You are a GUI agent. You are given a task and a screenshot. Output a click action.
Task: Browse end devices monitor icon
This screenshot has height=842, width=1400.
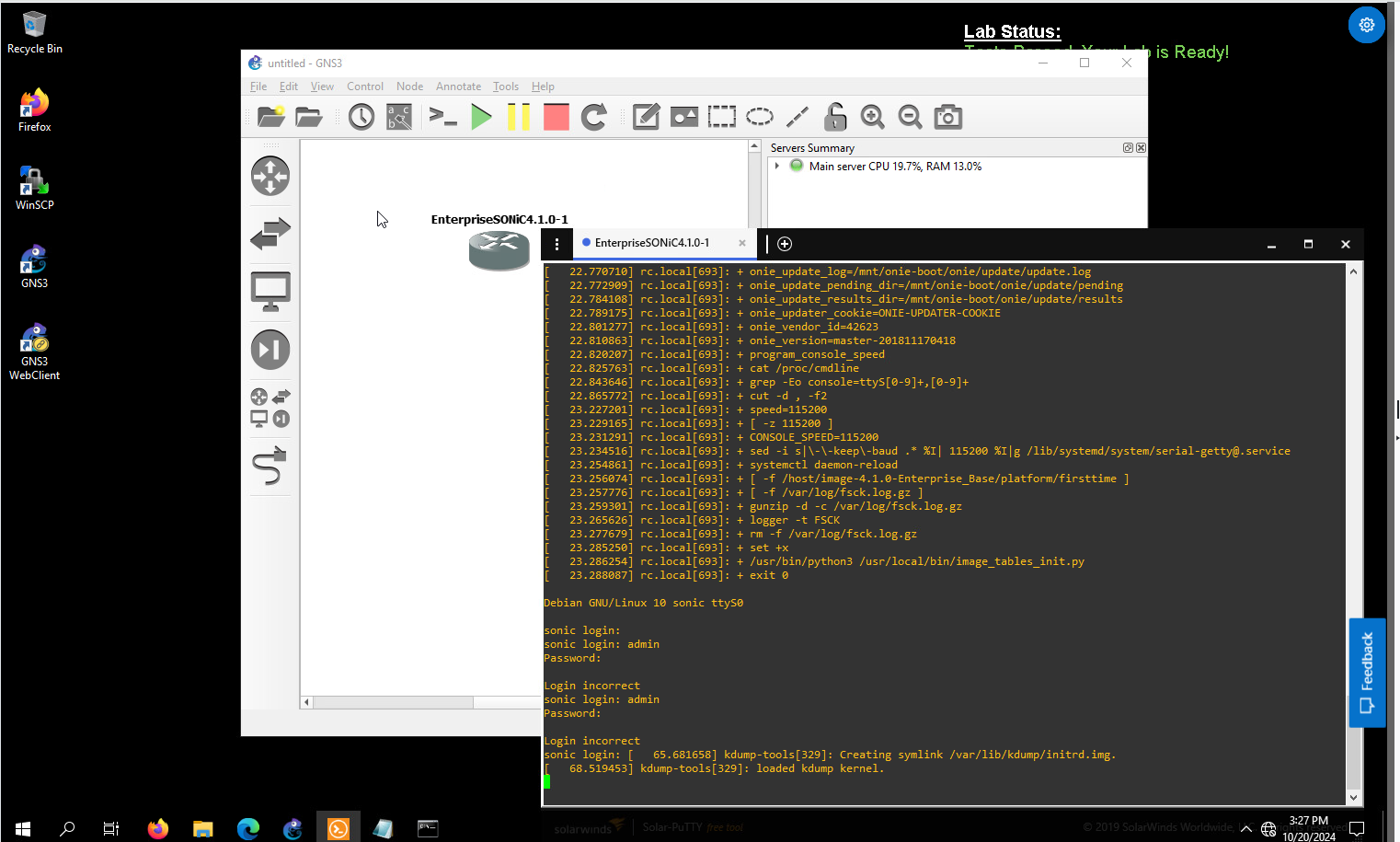point(270,292)
